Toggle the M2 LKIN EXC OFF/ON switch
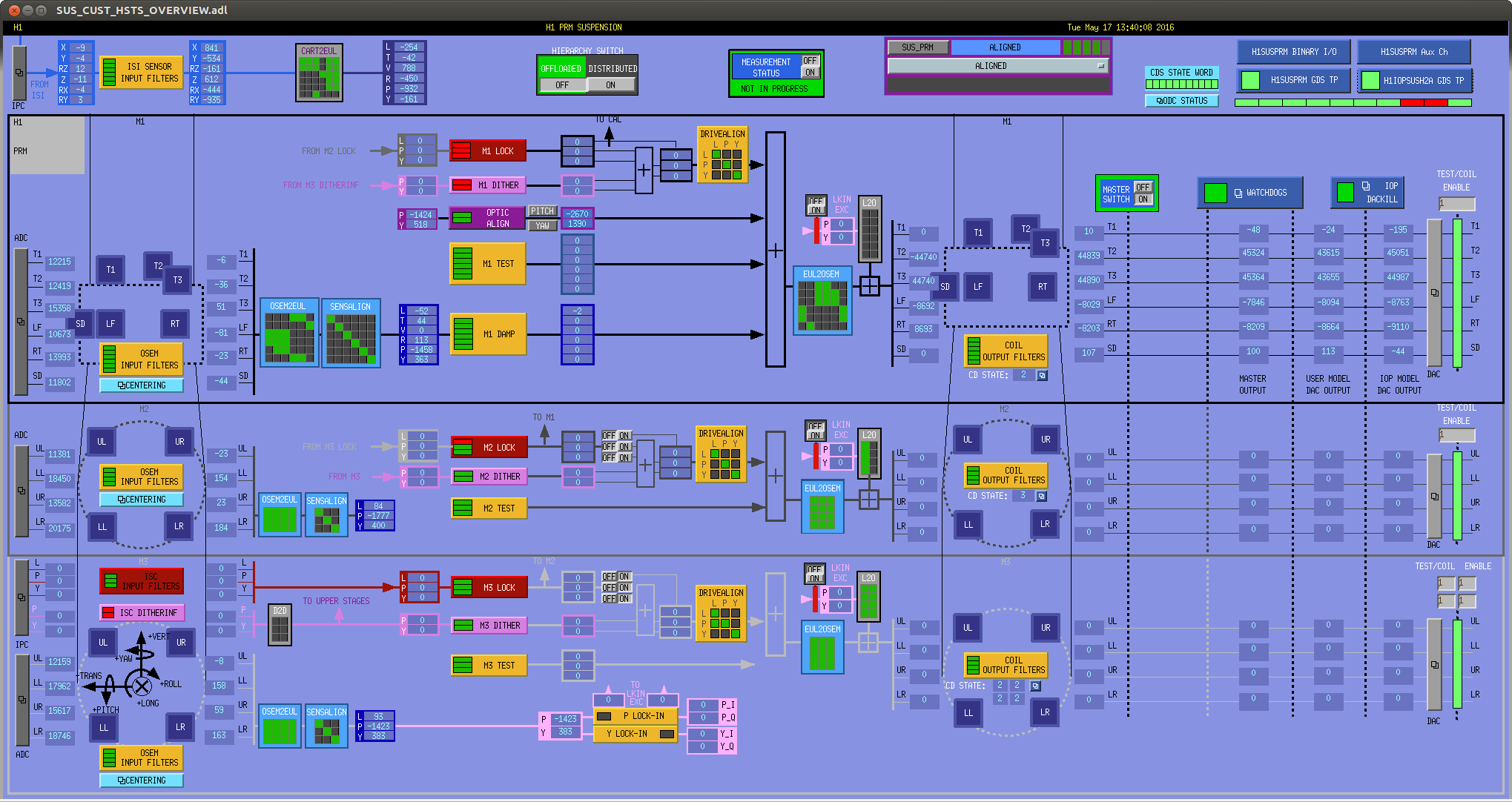The width and height of the screenshot is (1512, 802). coord(816,431)
